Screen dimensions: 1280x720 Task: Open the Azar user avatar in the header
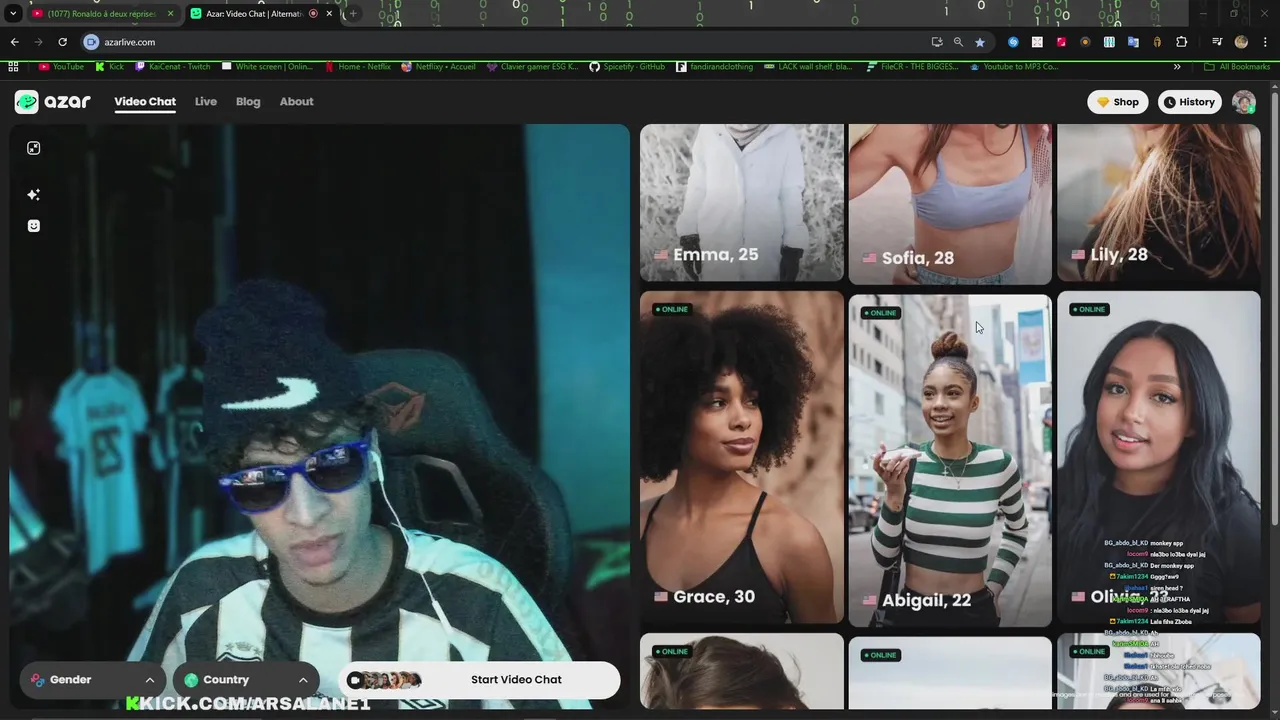click(1244, 102)
